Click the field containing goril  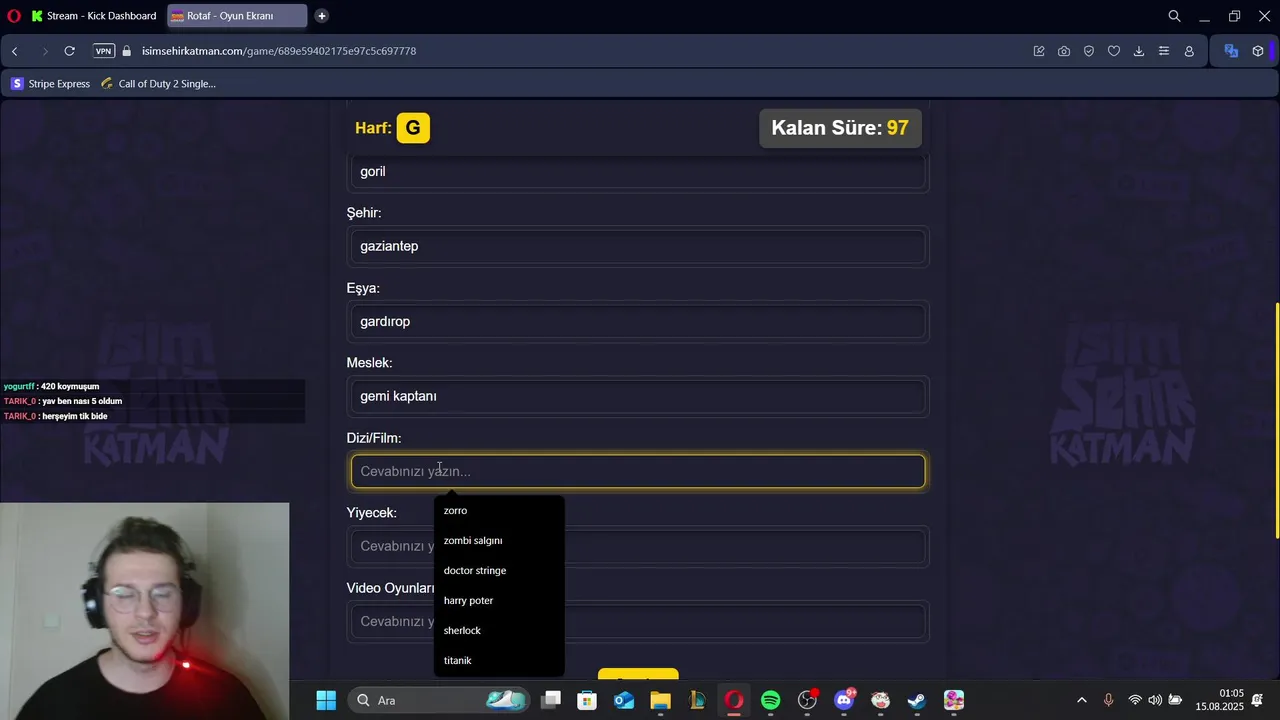pyautogui.click(x=638, y=171)
